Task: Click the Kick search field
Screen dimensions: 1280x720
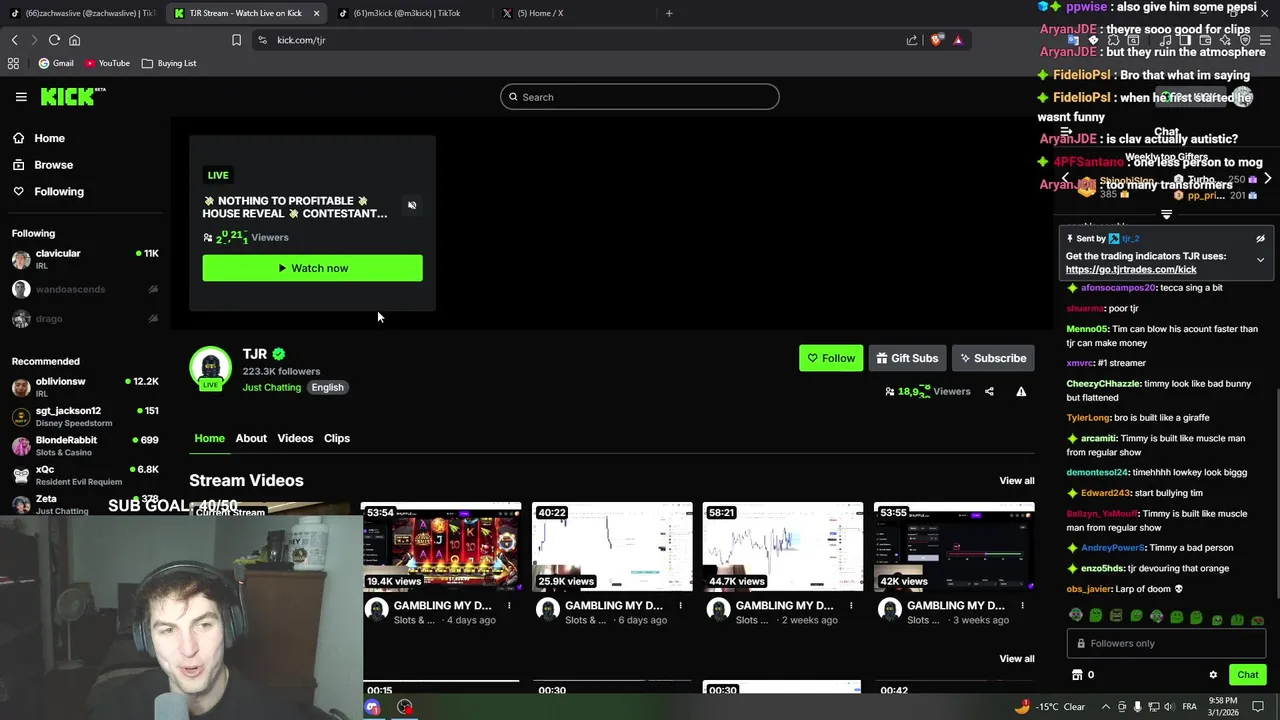Action: tap(640, 97)
